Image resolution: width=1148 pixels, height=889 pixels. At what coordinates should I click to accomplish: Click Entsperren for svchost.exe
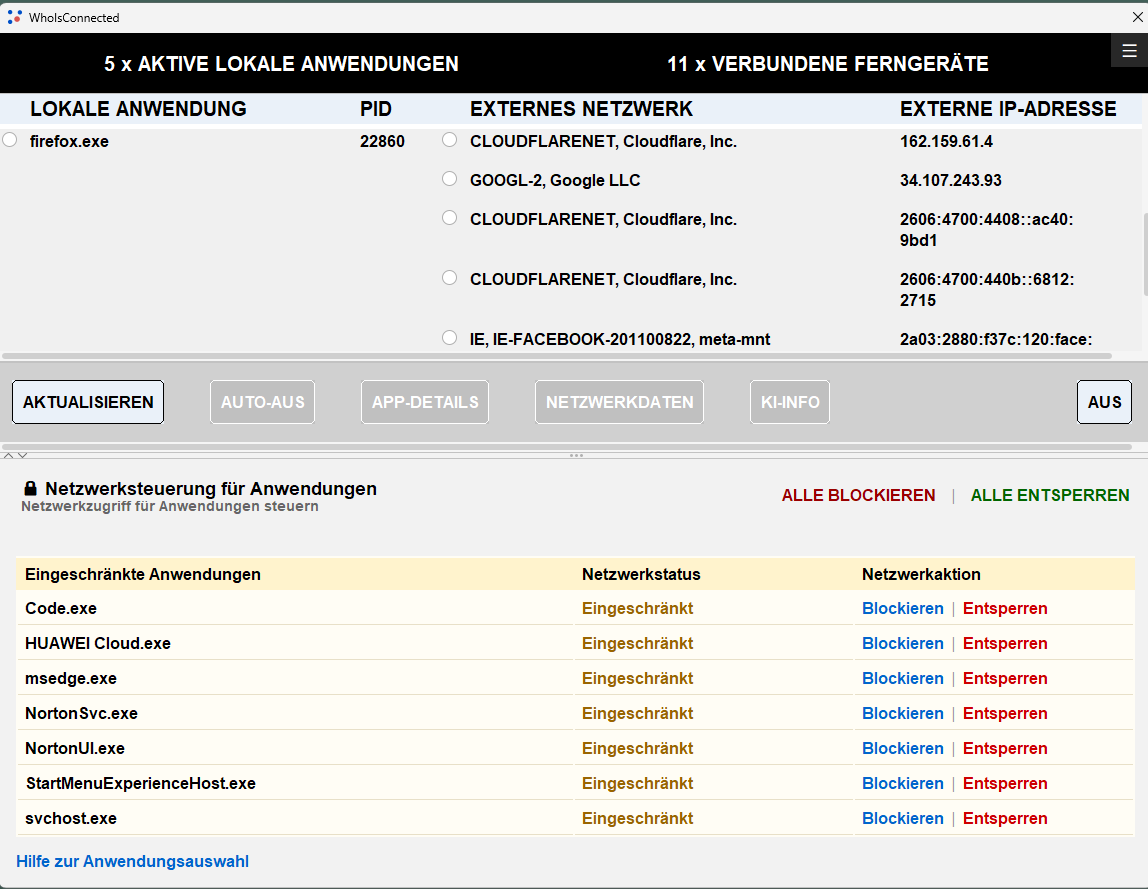(1004, 819)
